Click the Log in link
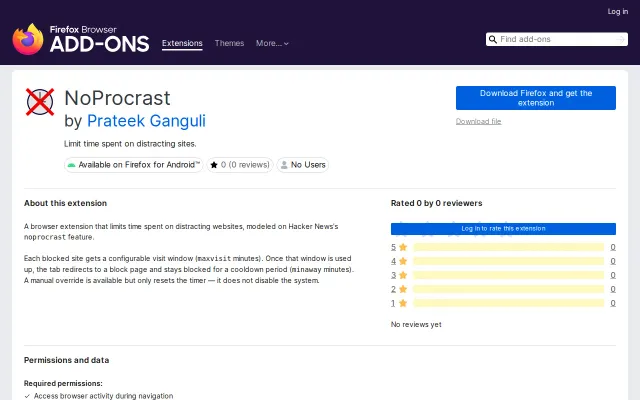 [x=618, y=11]
